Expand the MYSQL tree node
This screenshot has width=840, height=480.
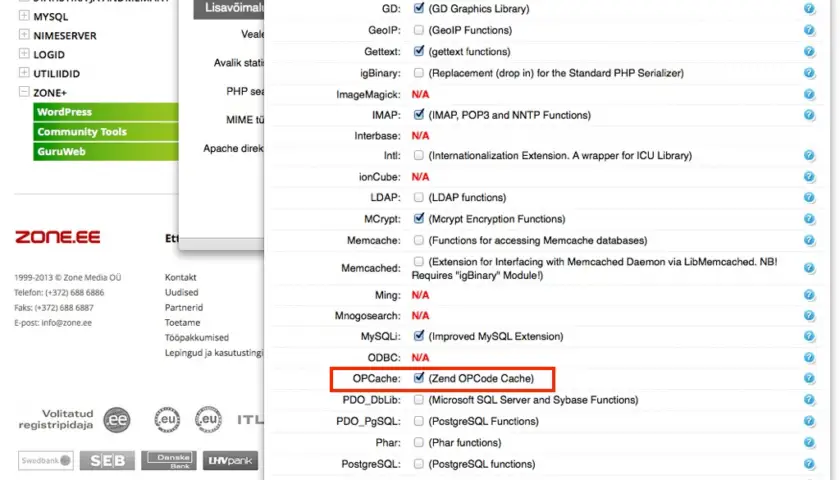(24, 16)
